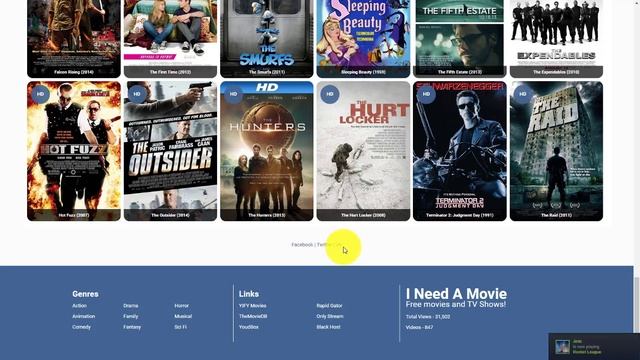Click the HD badge on The Hurt Locker
640x360 pixels.
point(330,94)
